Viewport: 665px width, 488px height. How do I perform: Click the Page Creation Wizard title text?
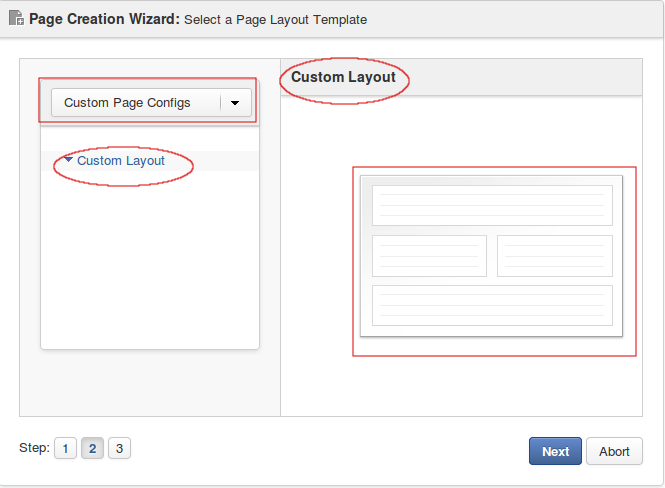click(104, 19)
